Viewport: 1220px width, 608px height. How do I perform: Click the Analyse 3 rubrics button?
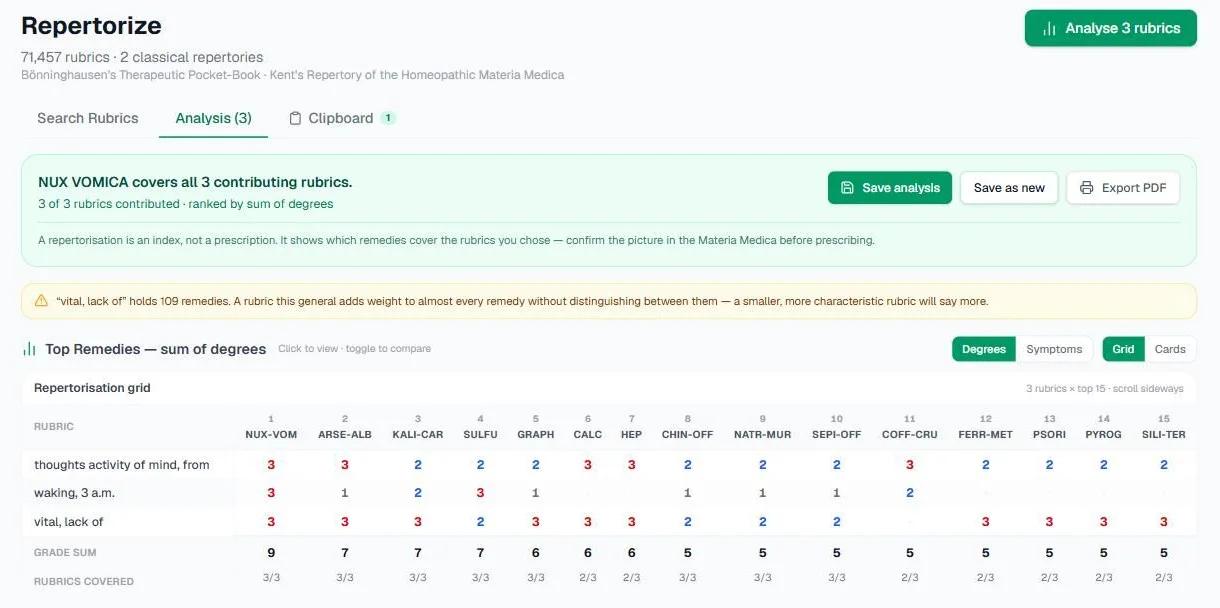click(1110, 28)
